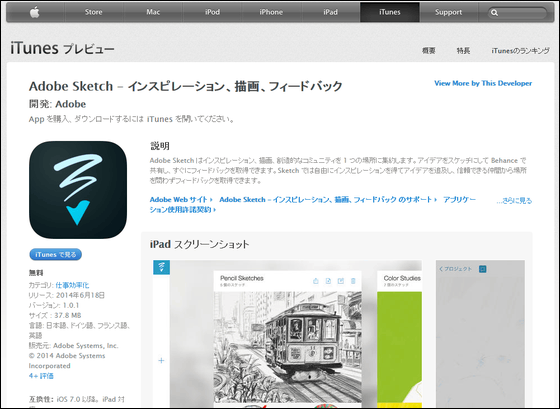Open the Mac tab
Screen dimensions: 560x409
(x=153, y=12)
